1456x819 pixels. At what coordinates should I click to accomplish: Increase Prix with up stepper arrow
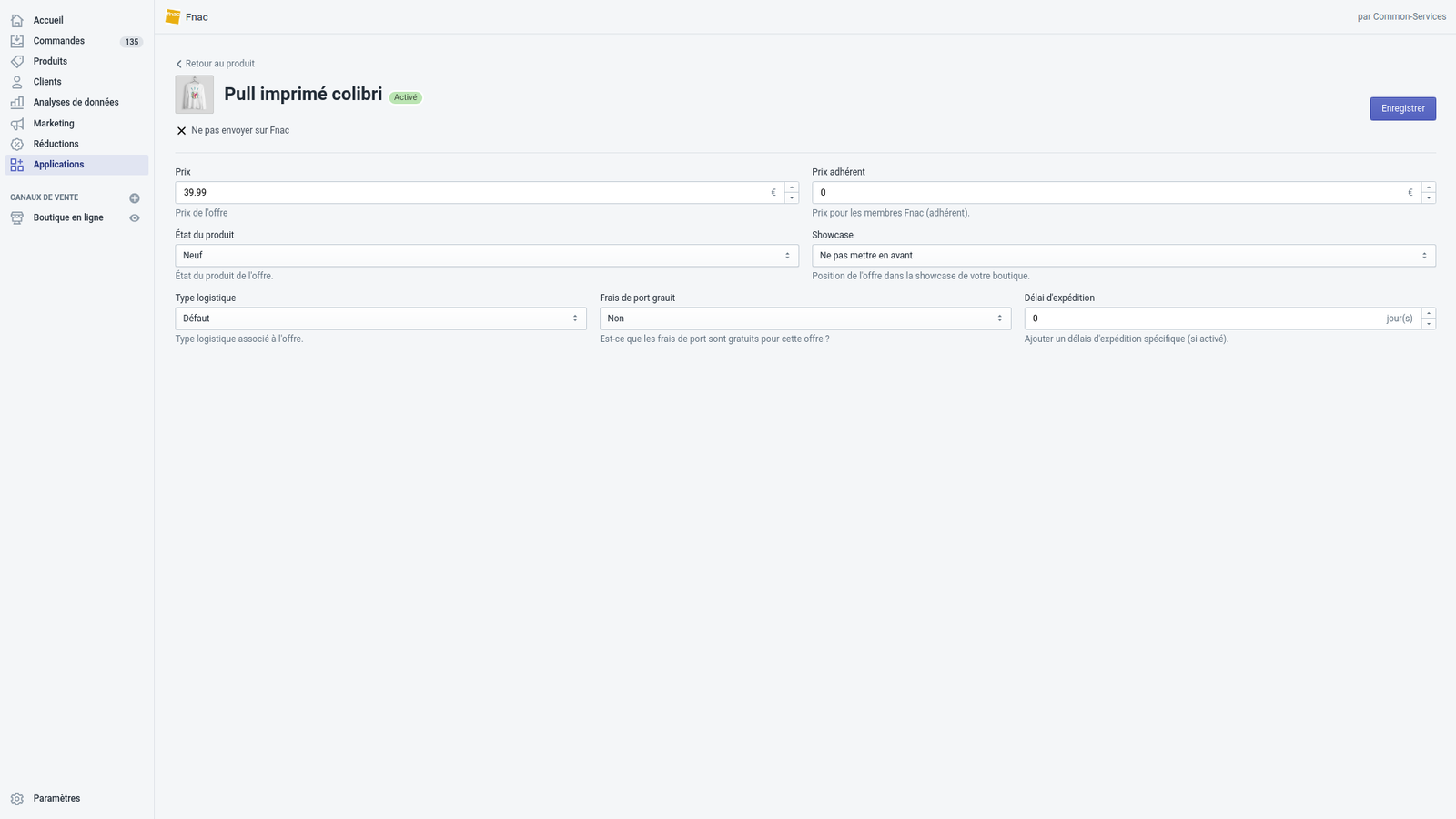click(792, 187)
